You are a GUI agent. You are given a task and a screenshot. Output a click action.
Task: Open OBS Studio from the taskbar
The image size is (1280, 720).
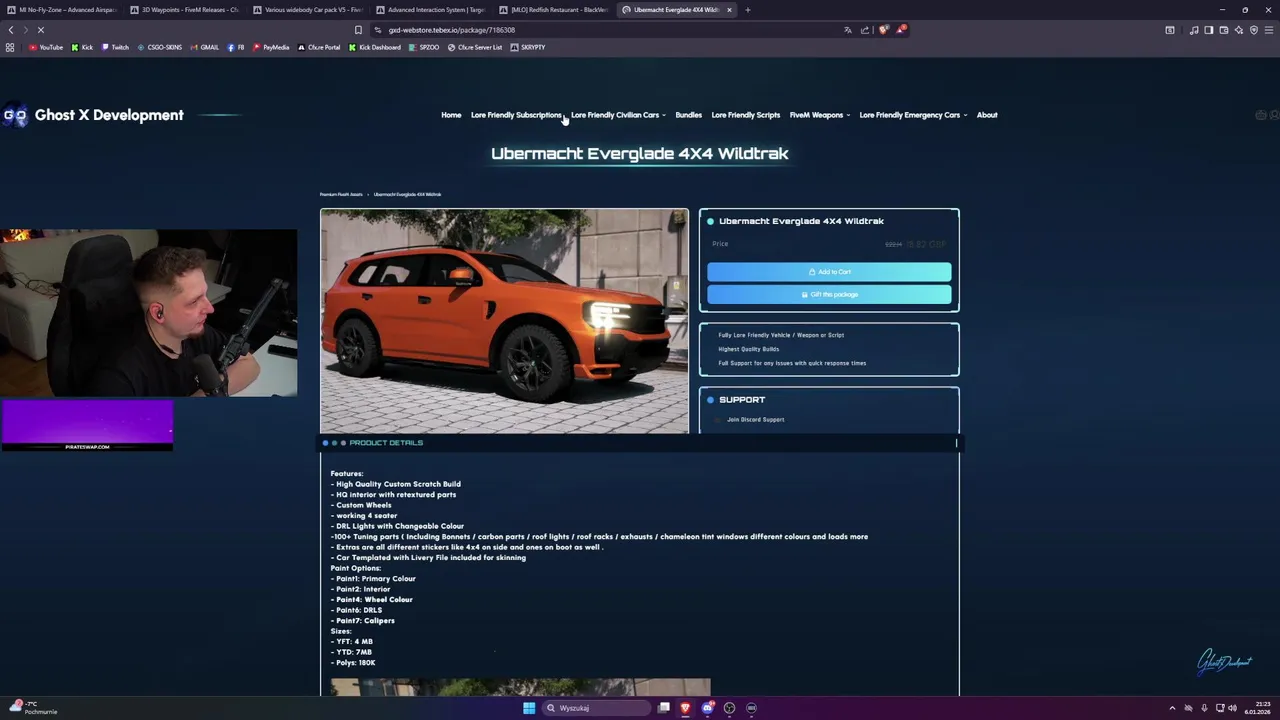(x=729, y=708)
